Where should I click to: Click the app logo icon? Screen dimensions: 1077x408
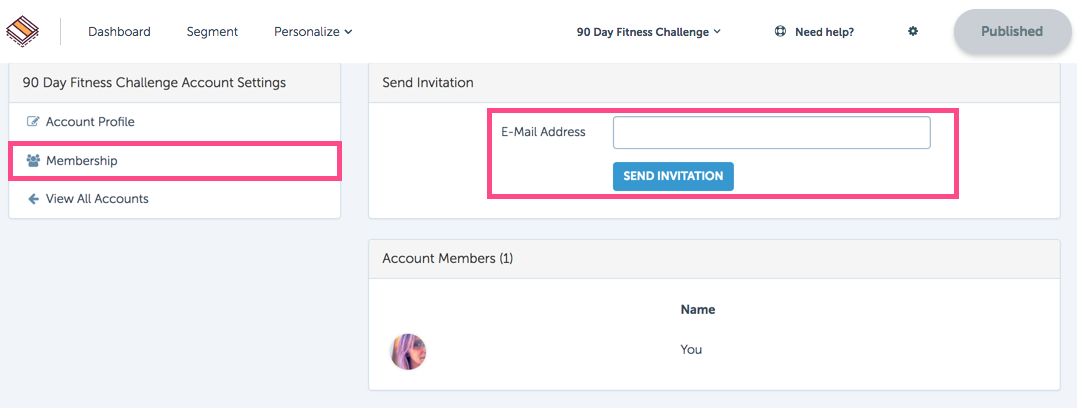[22, 31]
